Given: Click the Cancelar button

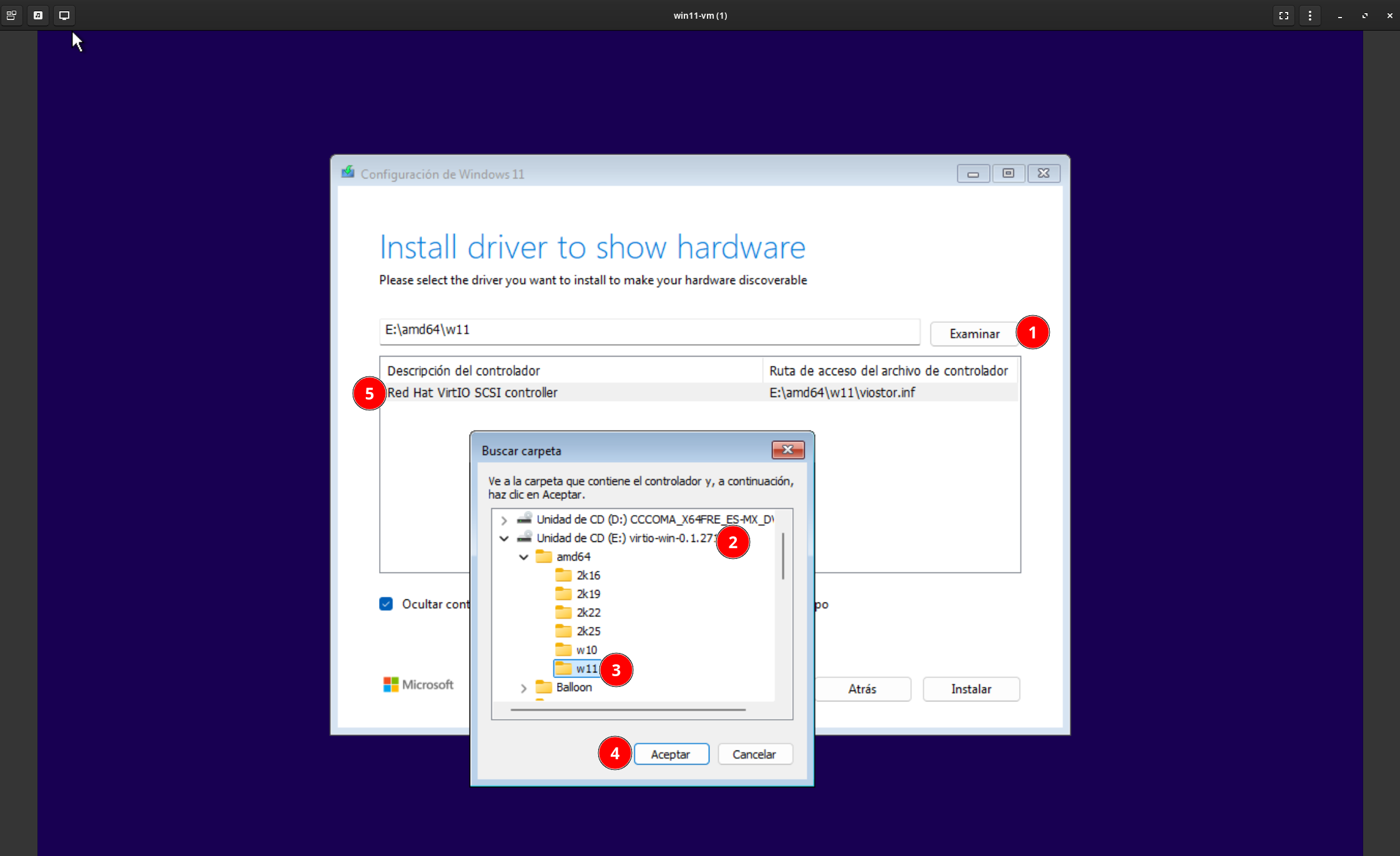Looking at the screenshot, I should click(754, 754).
